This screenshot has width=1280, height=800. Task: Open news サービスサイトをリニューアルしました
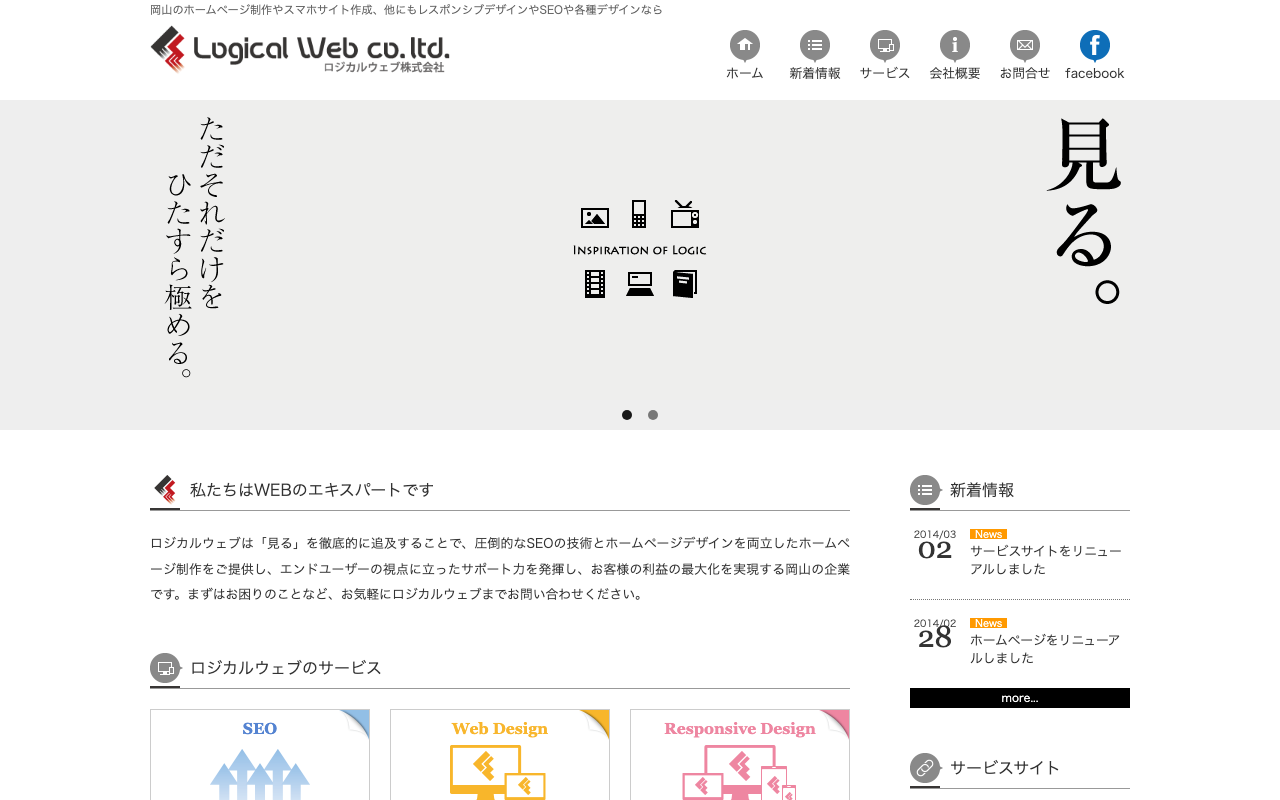point(1046,560)
